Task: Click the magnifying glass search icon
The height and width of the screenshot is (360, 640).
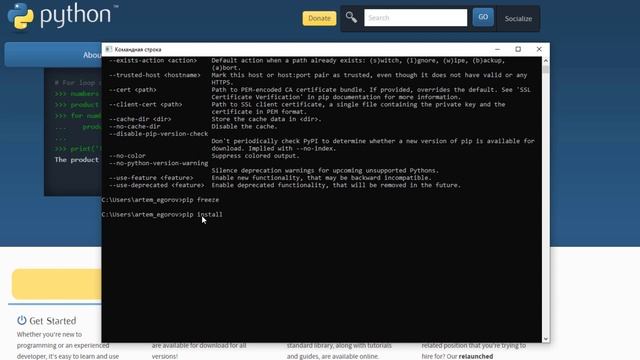Action: 351,18
